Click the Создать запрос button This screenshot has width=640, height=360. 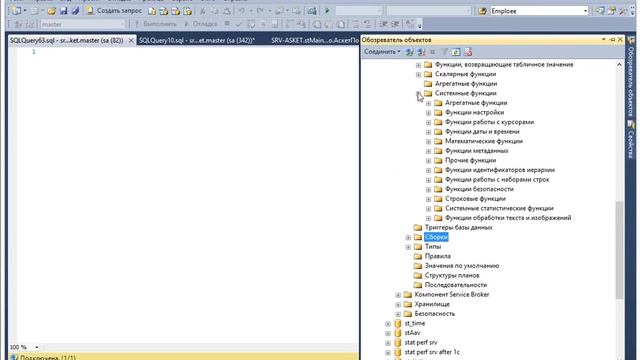[x=115, y=11]
